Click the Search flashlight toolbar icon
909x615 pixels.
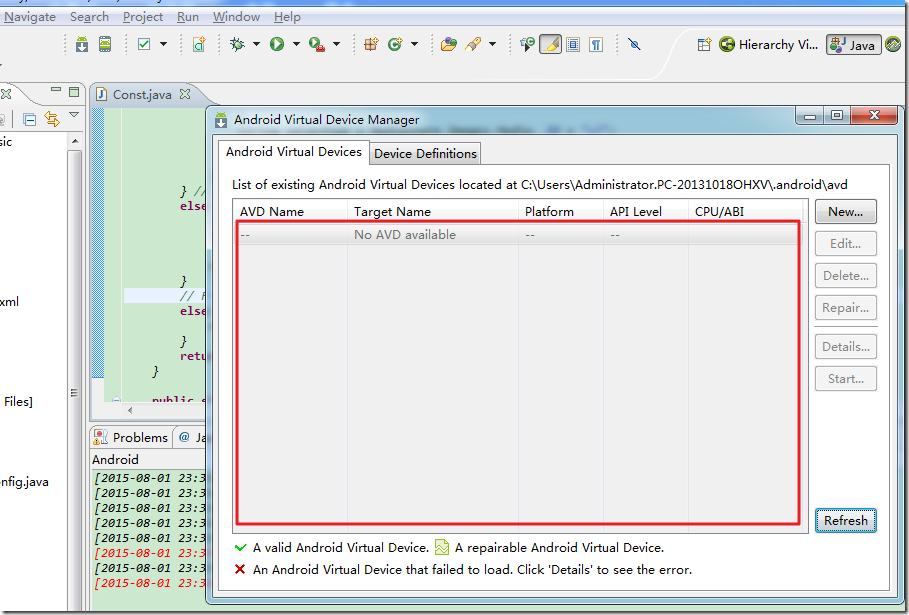[x=473, y=44]
